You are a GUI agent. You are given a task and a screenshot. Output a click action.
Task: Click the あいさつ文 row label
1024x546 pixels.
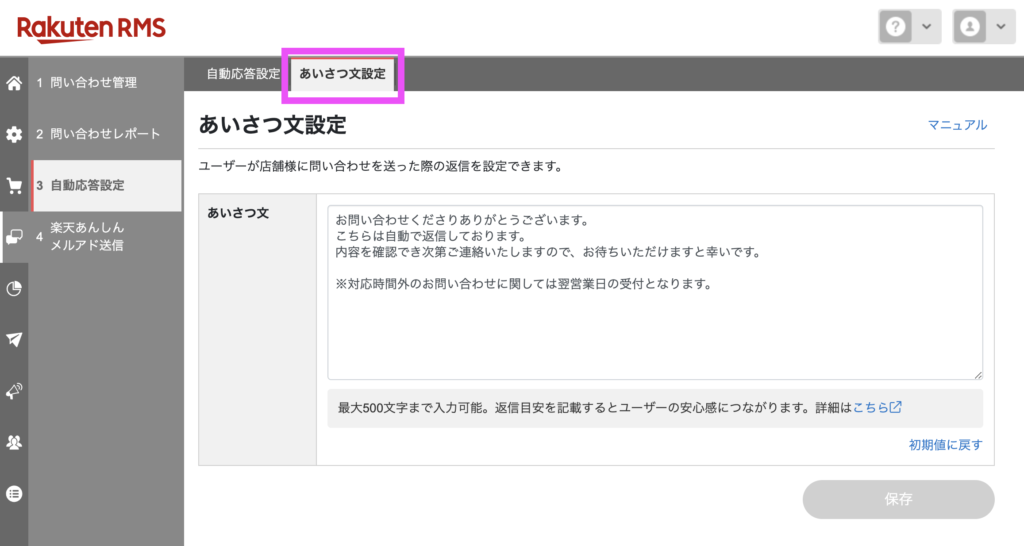click(x=238, y=213)
